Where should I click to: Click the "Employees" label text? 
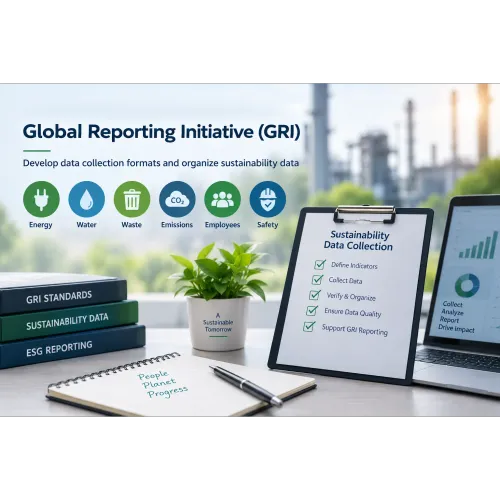tap(222, 225)
